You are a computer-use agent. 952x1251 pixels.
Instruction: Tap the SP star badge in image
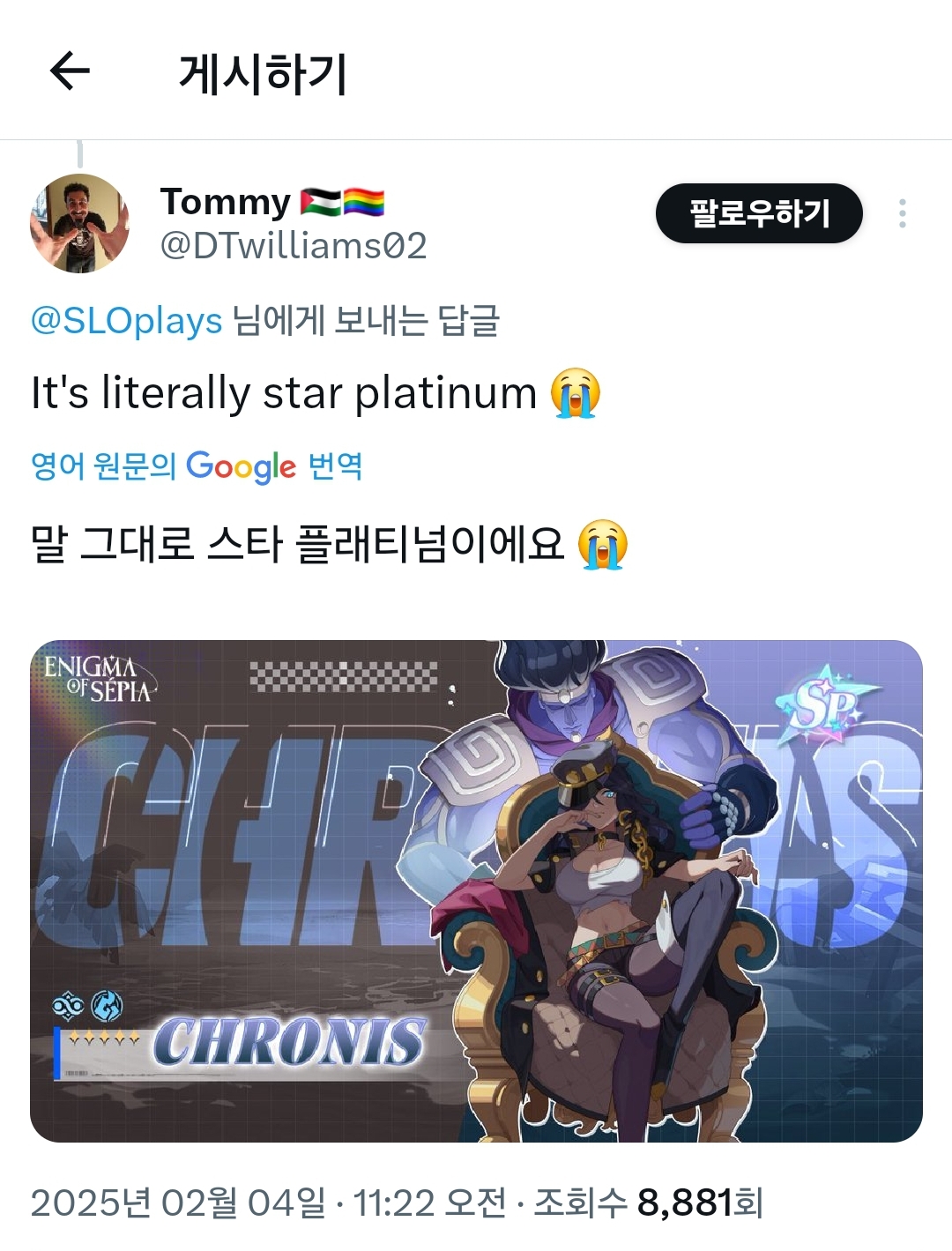coord(826,705)
